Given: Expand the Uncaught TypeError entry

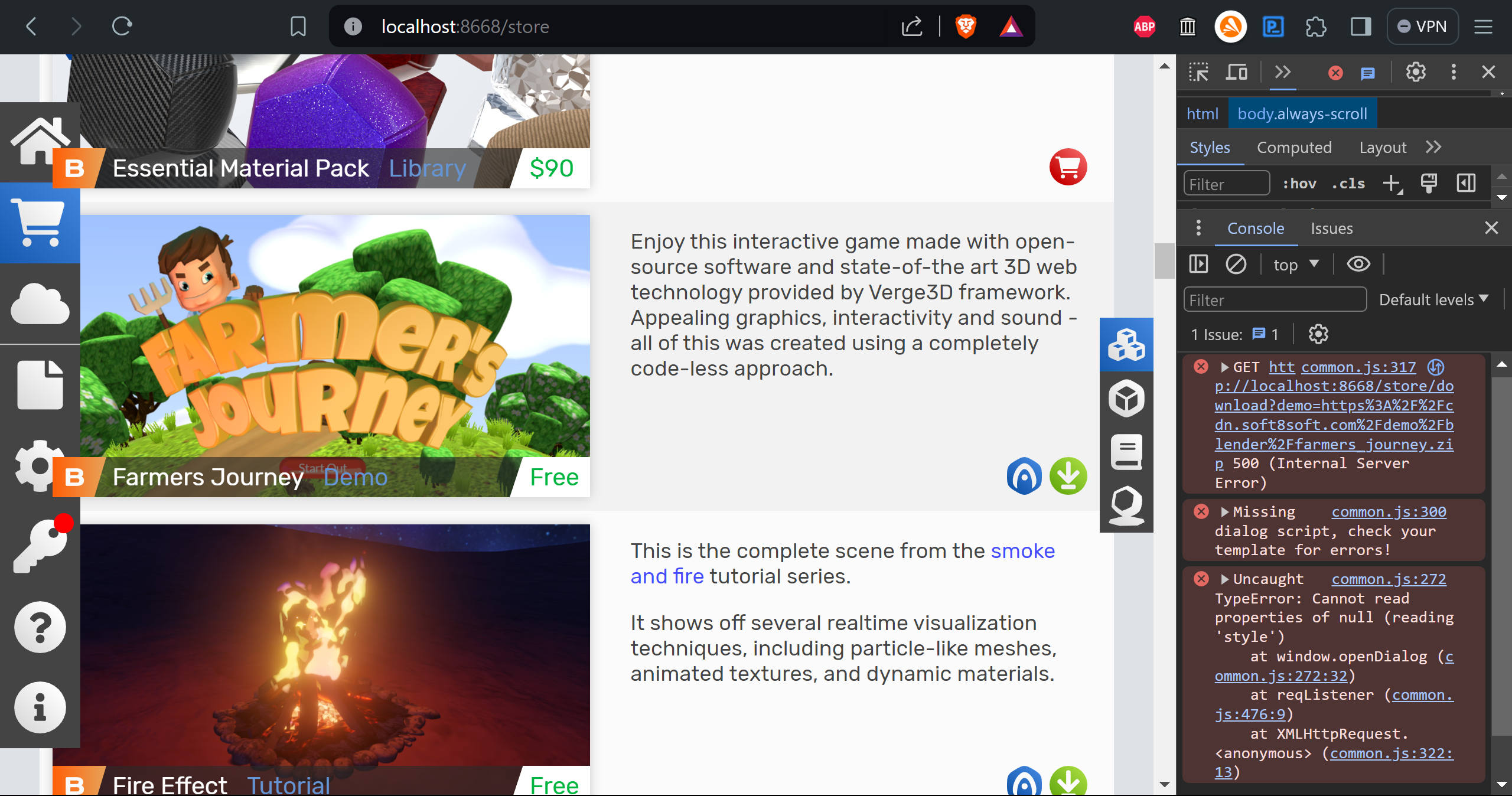Looking at the screenshot, I should (1225, 579).
